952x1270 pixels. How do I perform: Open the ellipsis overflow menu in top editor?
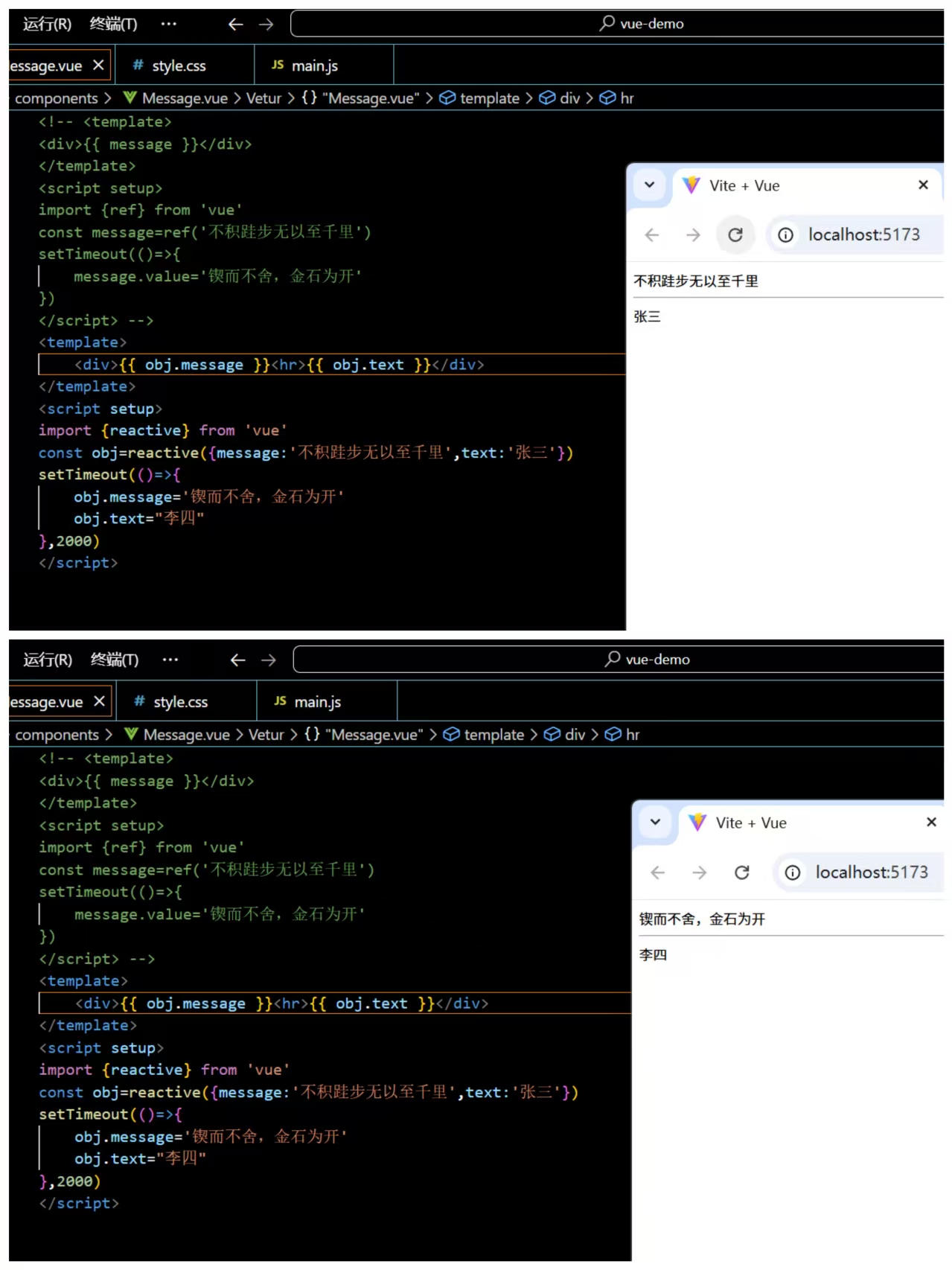(x=169, y=24)
